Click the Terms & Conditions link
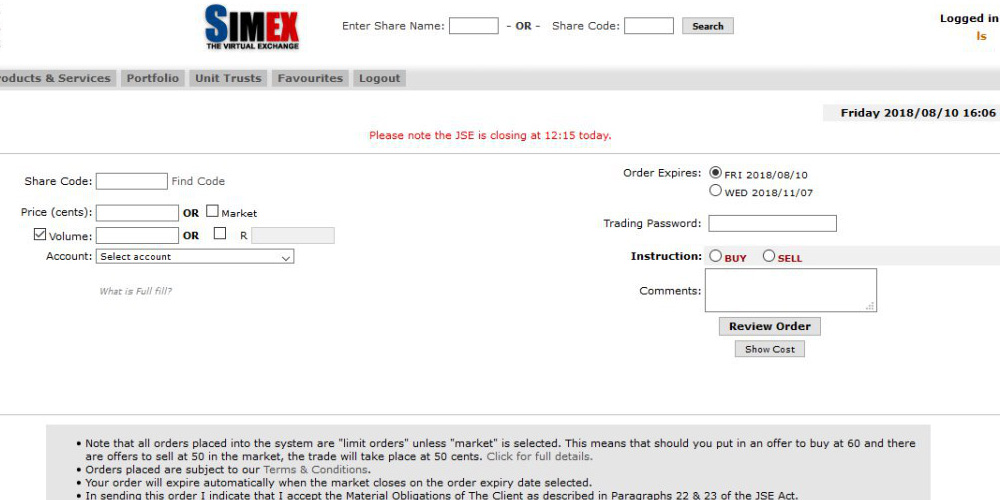This screenshot has width=1000, height=500. [x=316, y=470]
